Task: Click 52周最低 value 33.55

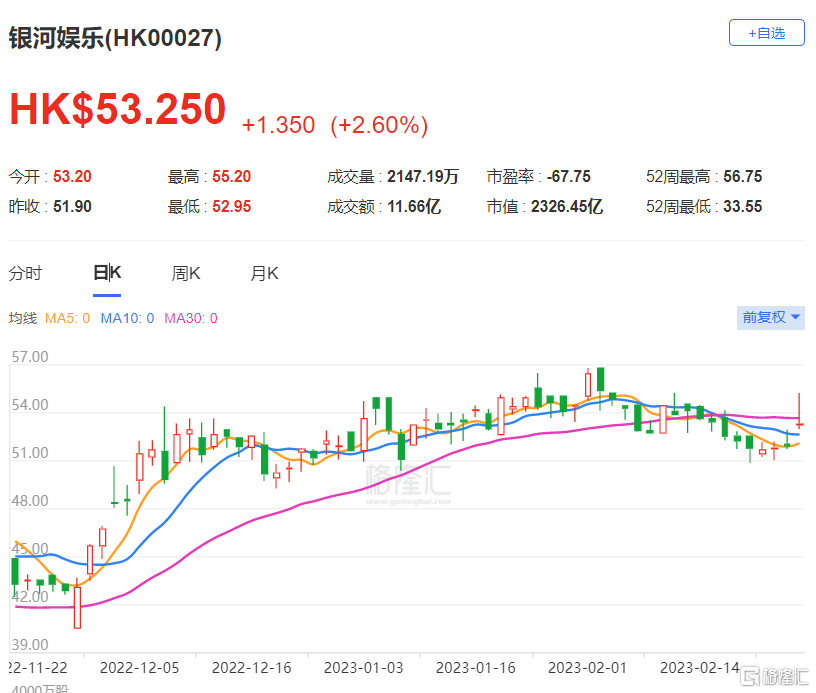Action: coord(743,207)
